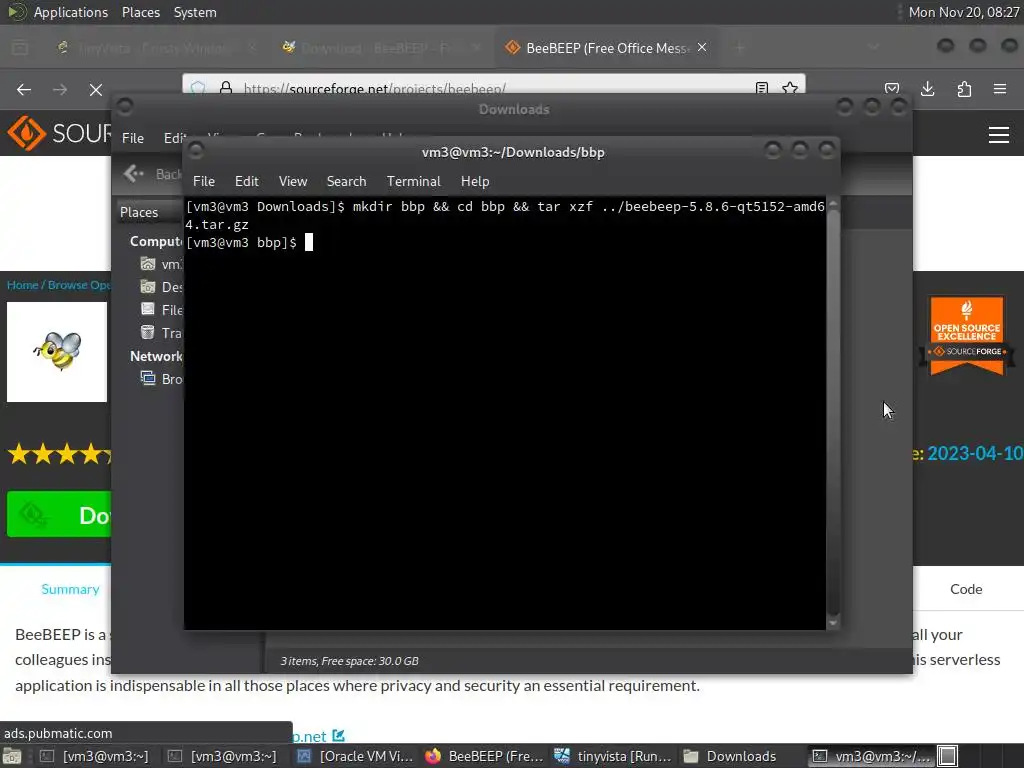Click the terminal scrollbar up arrow
Image resolution: width=1024 pixels, height=768 pixels.
coord(833,204)
